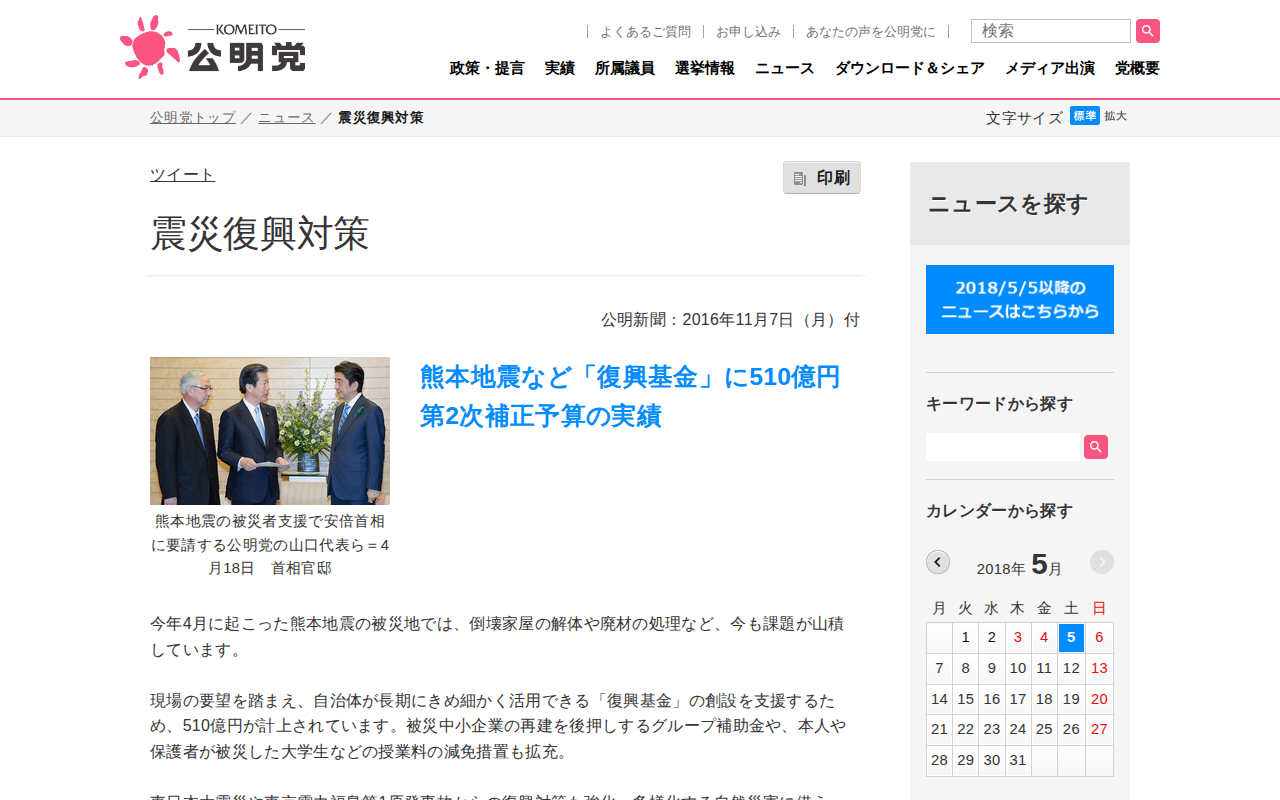
Task: Click the header search magnifier button
Action: [1148, 31]
